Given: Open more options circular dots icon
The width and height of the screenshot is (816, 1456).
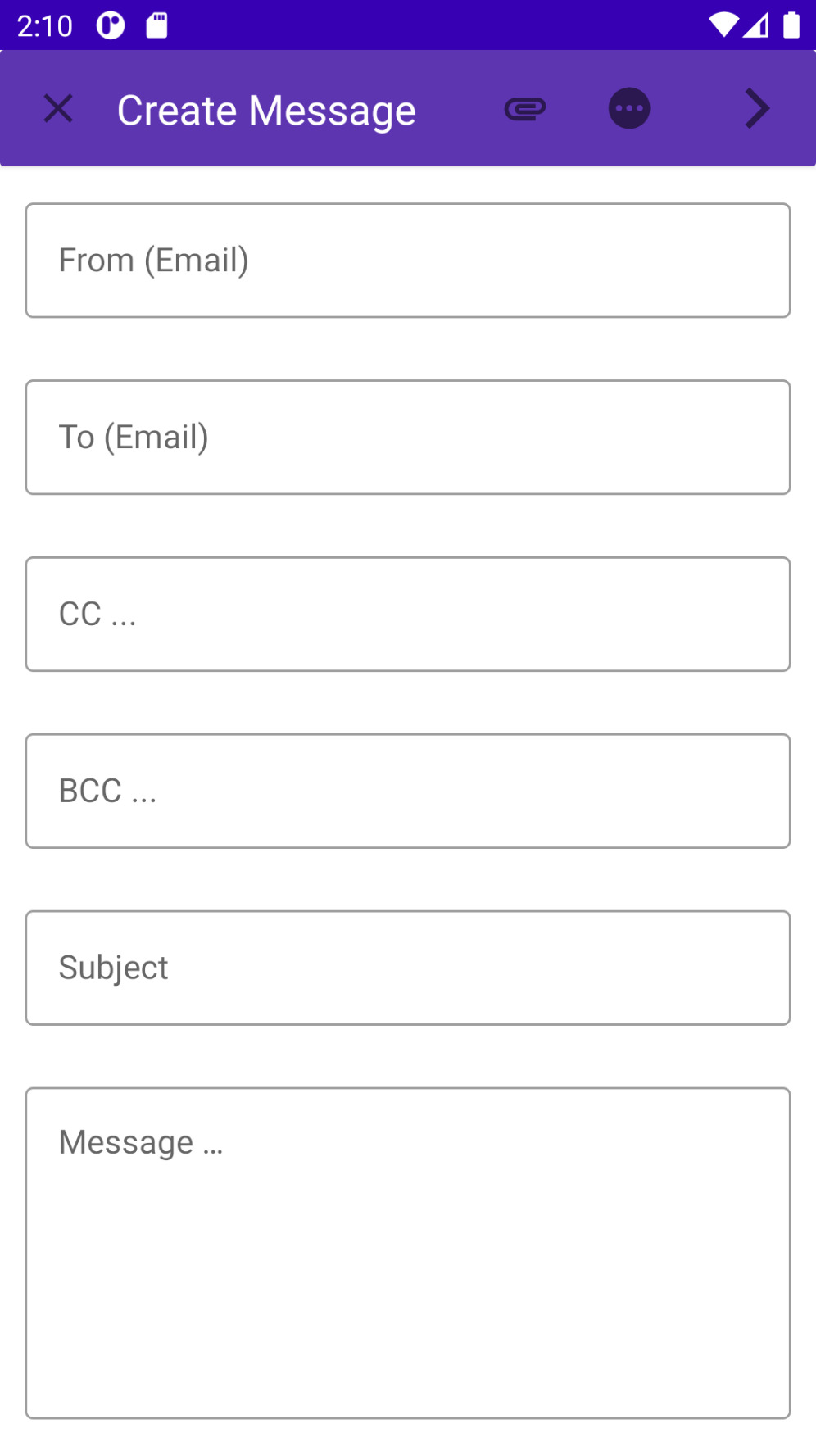Looking at the screenshot, I should [x=629, y=109].
